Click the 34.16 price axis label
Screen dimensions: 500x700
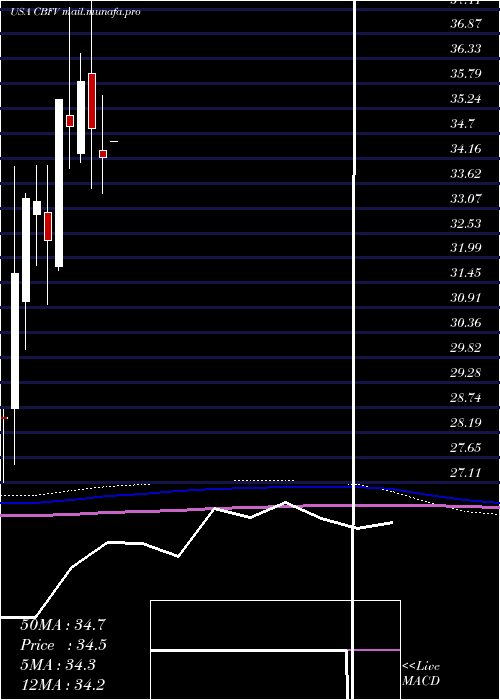pyautogui.click(x=466, y=148)
